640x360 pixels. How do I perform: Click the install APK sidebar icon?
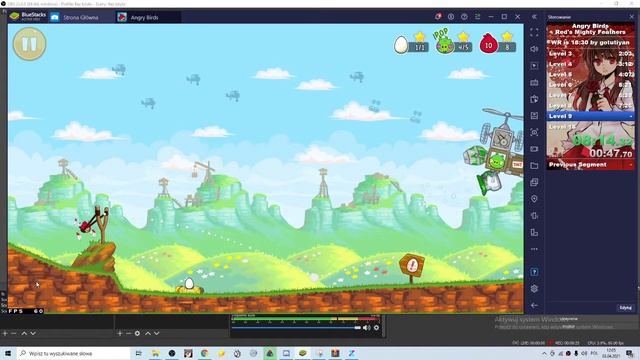point(534,99)
